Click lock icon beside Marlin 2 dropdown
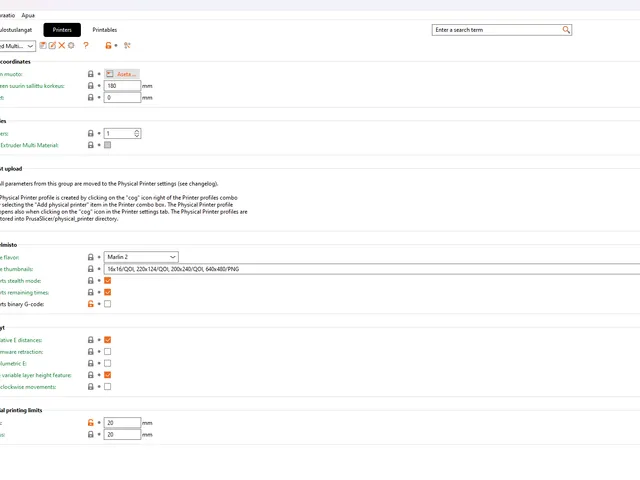This screenshot has height=480, width=640. pyautogui.click(x=91, y=257)
